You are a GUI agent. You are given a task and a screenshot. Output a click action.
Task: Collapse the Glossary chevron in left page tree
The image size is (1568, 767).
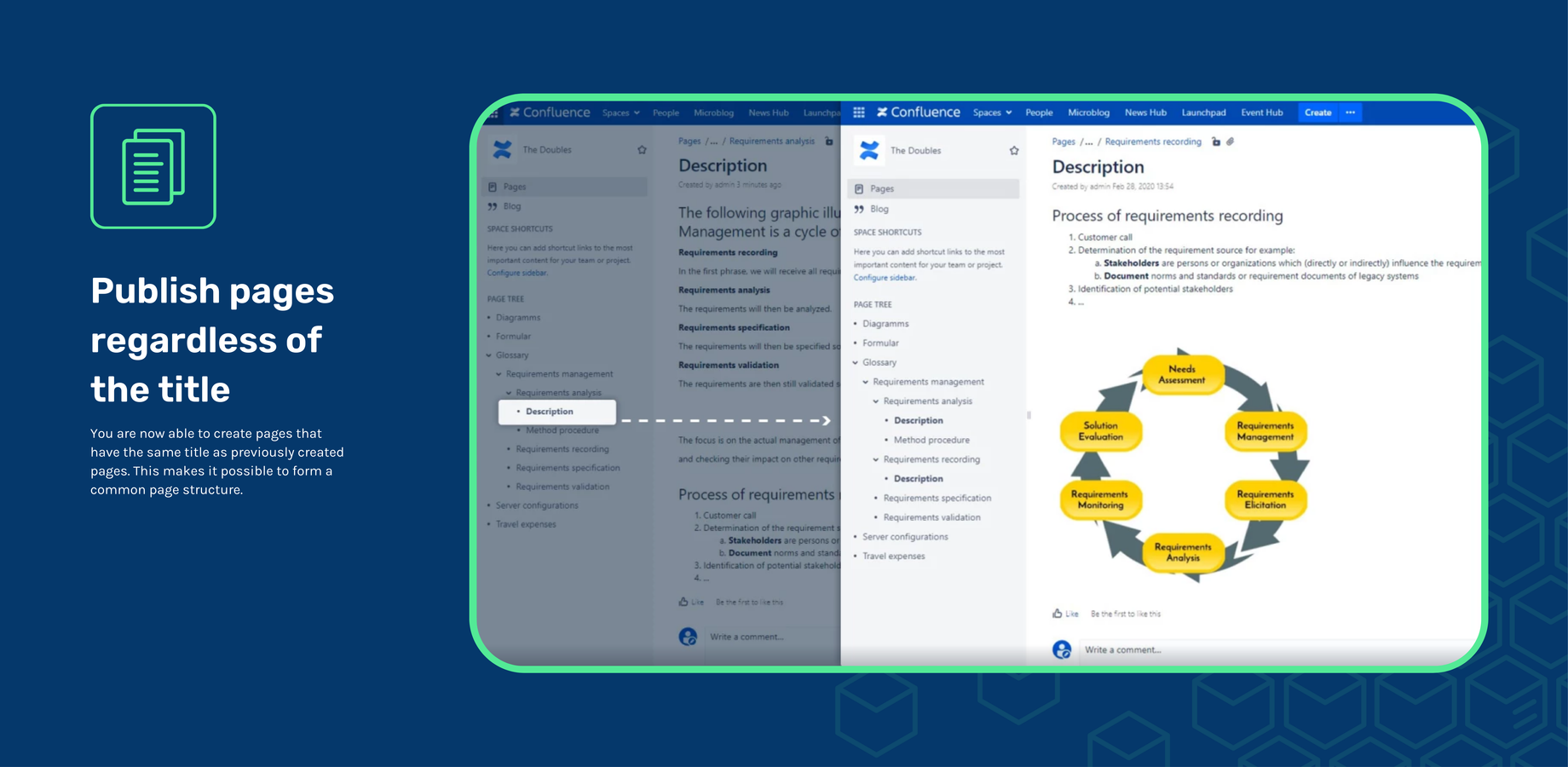(489, 355)
